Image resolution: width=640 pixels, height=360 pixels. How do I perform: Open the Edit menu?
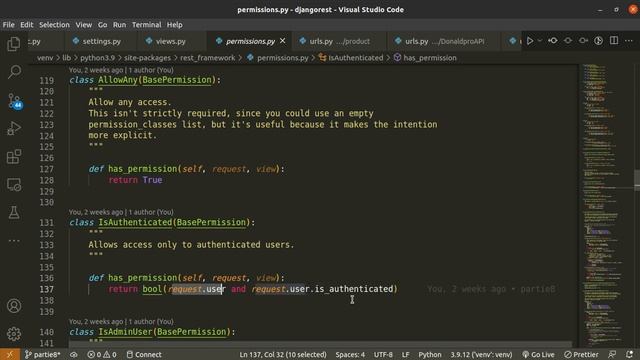pos(27,25)
